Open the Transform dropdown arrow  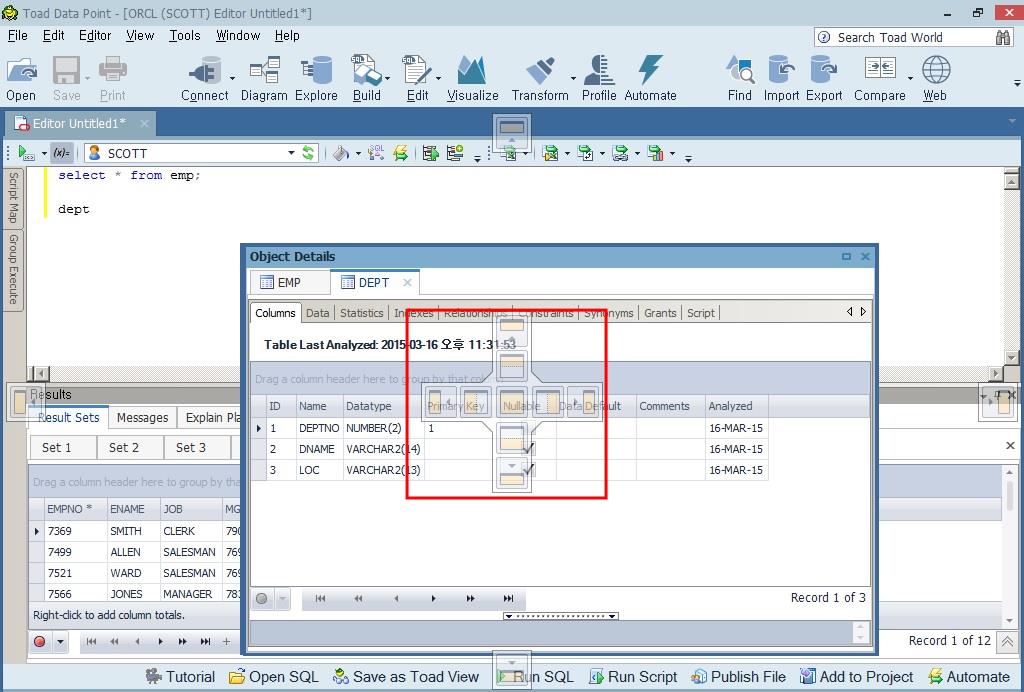(x=573, y=78)
